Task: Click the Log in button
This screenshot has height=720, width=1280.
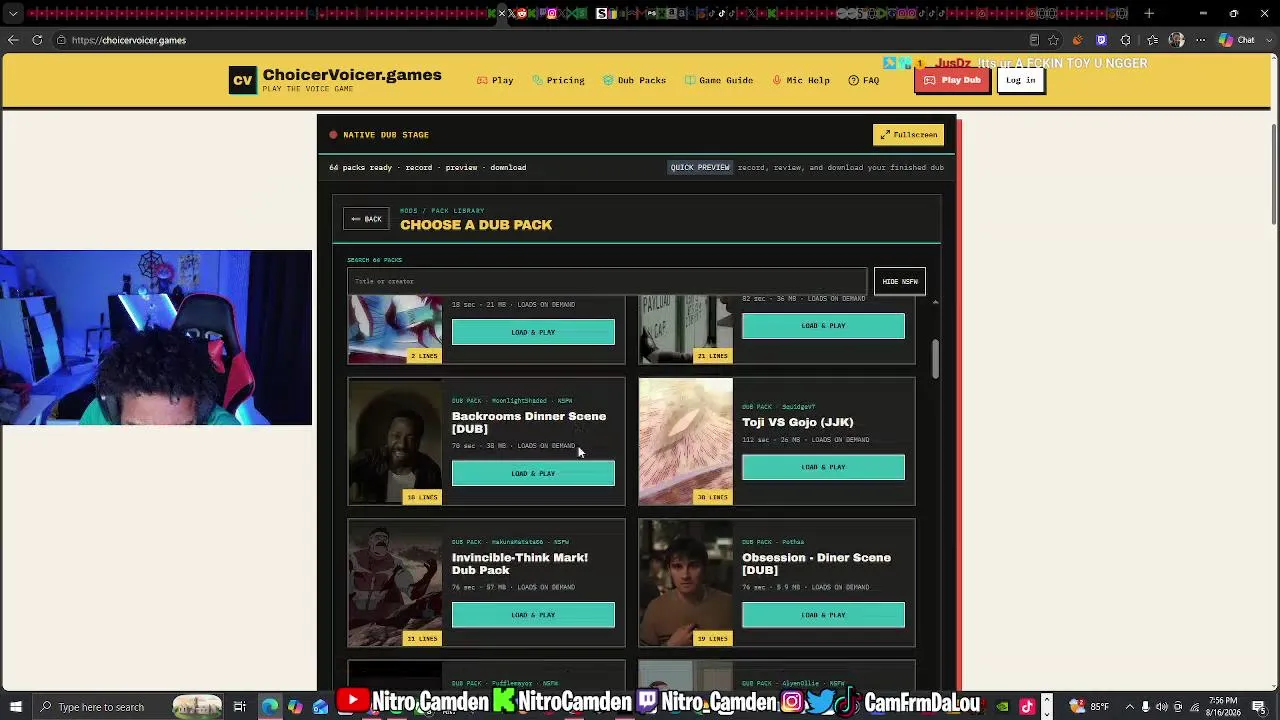Action: [x=1021, y=80]
